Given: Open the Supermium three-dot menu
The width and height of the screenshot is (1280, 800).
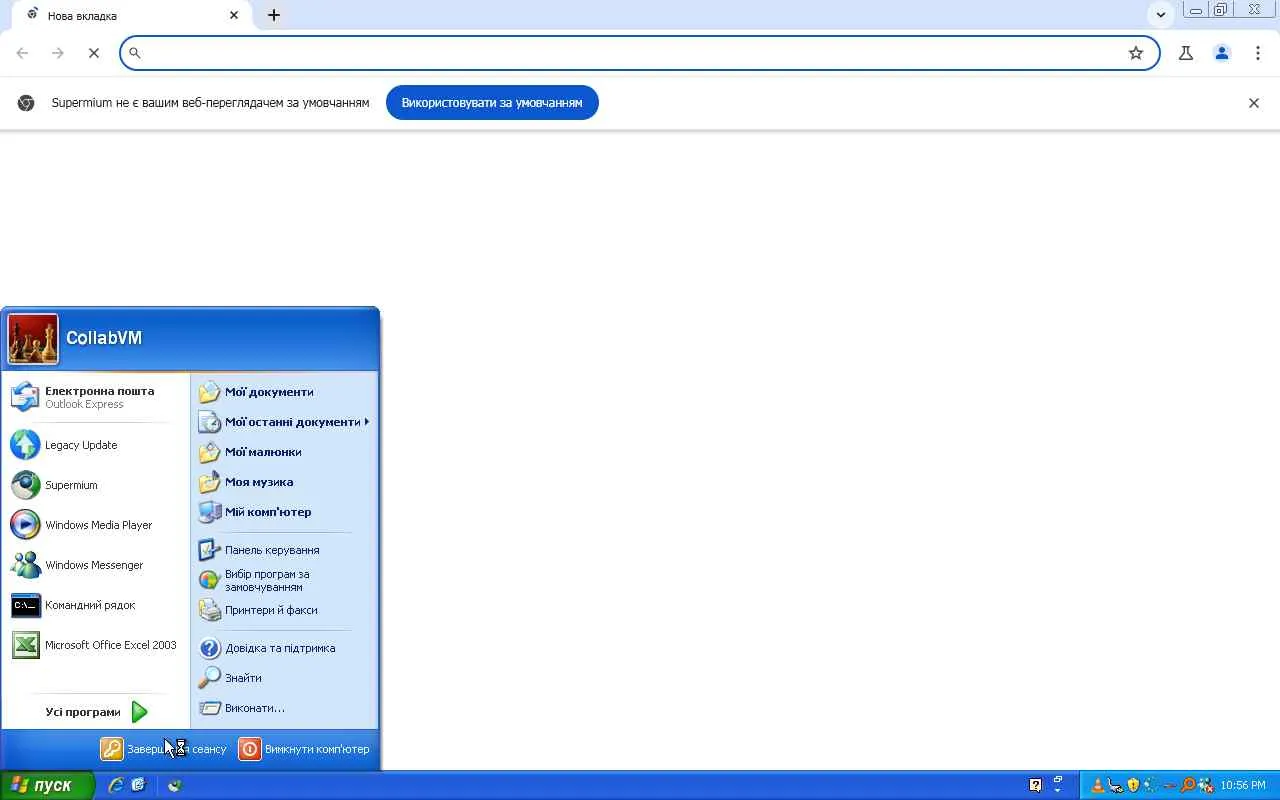Looking at the screenshot, I should (x=1258, y=53).
